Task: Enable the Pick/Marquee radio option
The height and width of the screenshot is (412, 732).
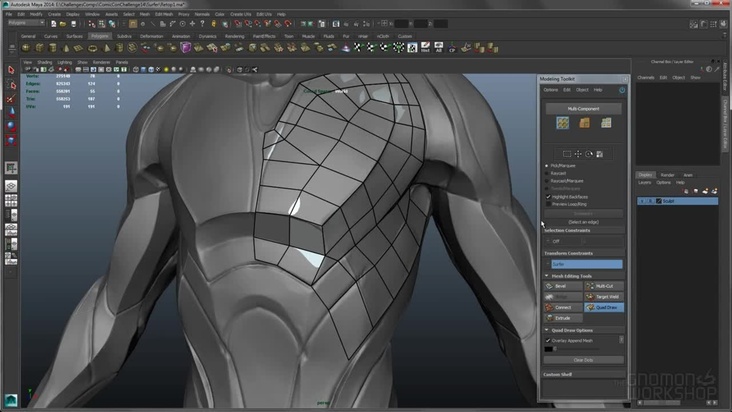Action: (546, 165)
